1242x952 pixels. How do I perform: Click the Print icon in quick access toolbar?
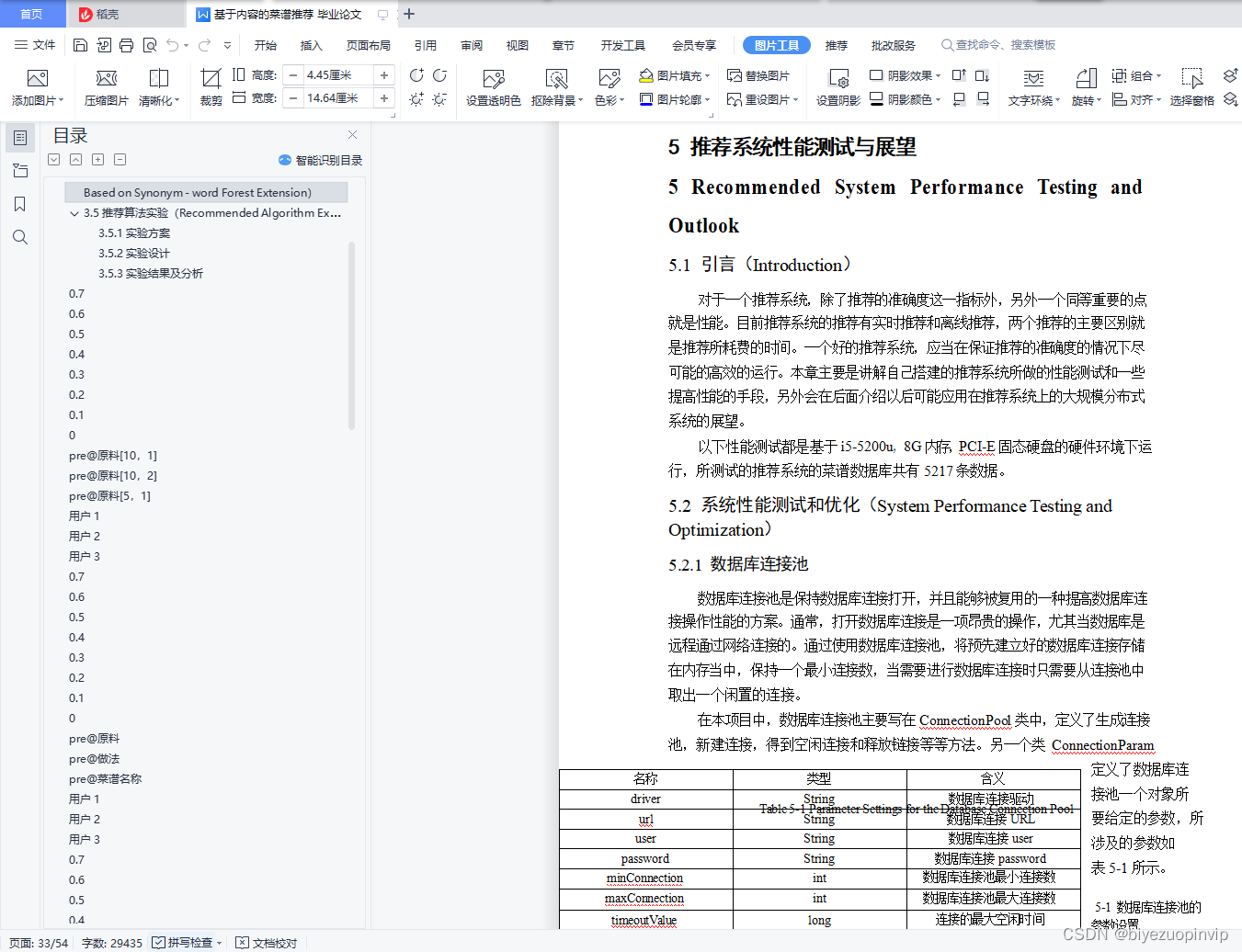tap(126, 45)
